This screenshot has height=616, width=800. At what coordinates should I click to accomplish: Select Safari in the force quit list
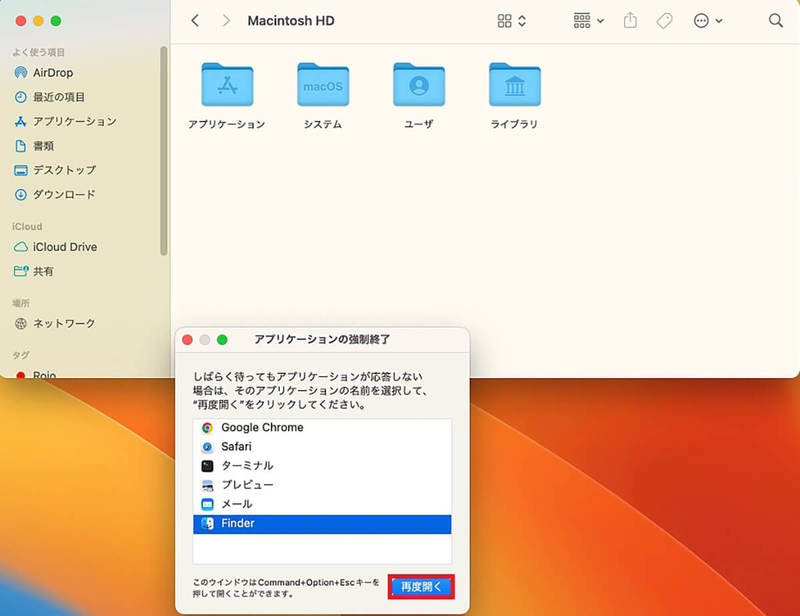(322, 447)
